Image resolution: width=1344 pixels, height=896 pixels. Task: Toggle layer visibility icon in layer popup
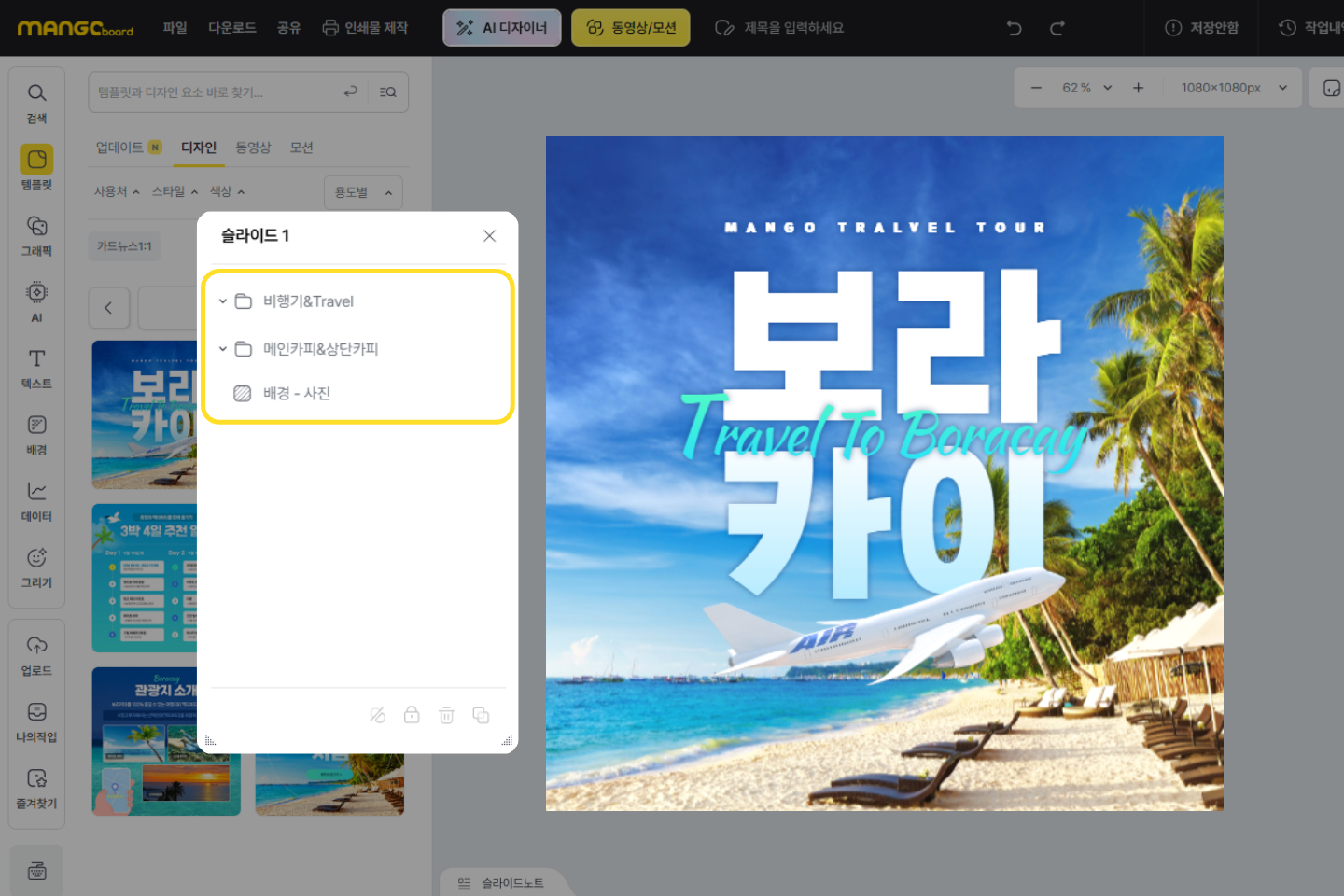pyautogui.click(x=377, y=715)
